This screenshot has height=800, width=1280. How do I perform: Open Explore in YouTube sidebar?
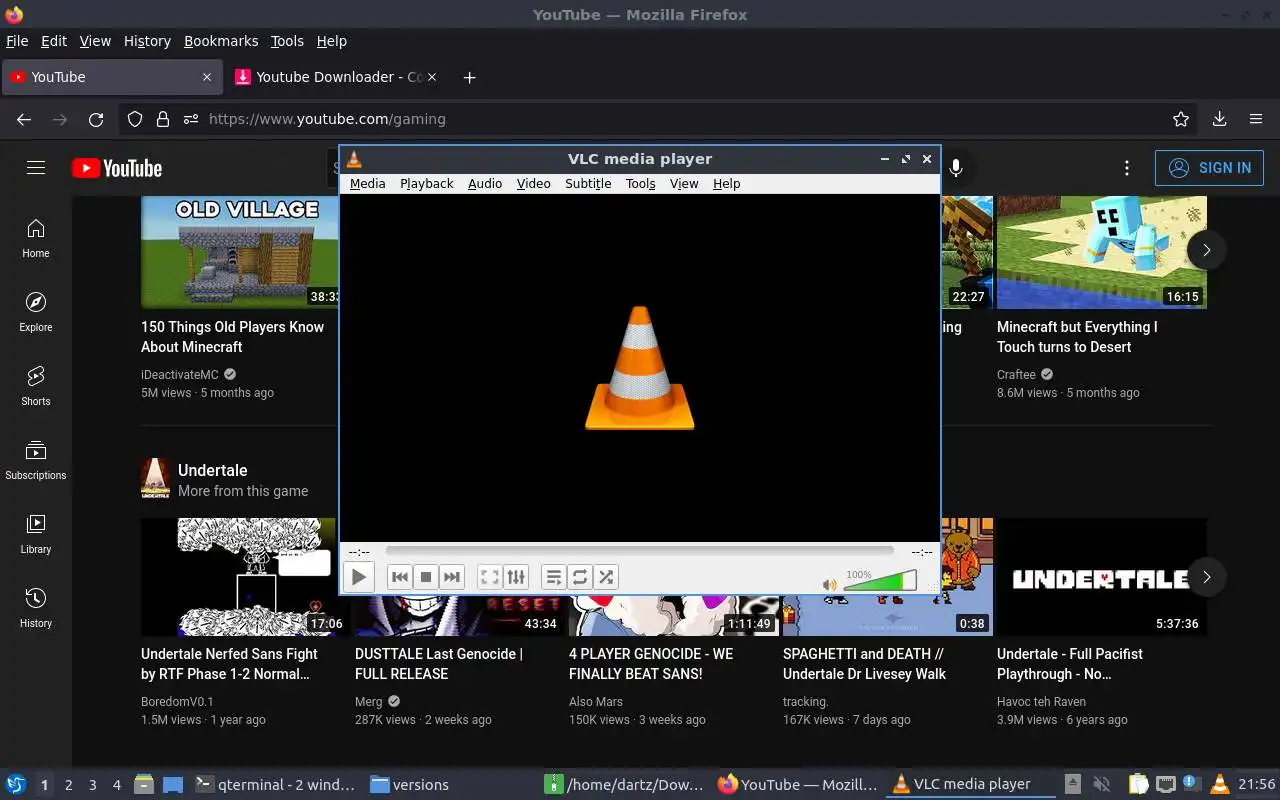(36, 312)
